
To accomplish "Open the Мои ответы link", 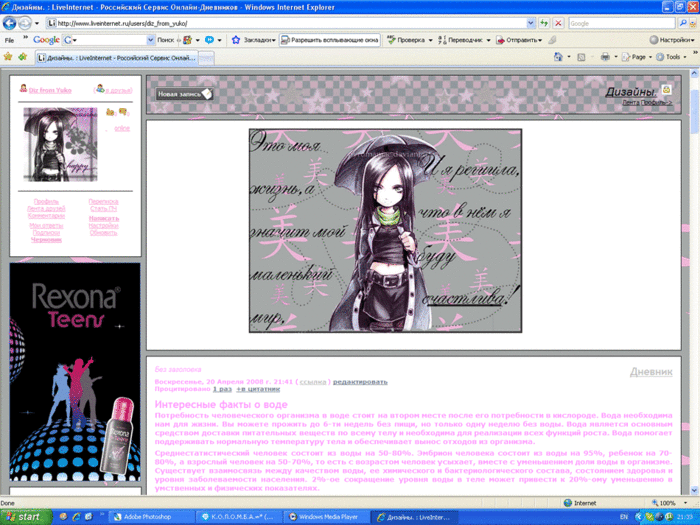I will pos(46,226).
